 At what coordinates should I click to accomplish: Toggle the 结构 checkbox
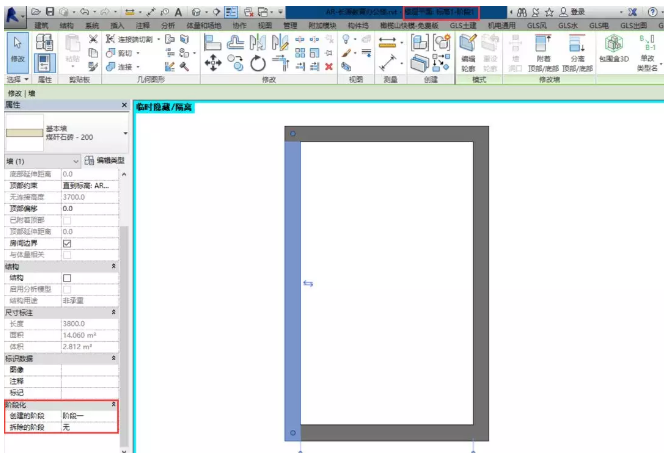(67, 278)
